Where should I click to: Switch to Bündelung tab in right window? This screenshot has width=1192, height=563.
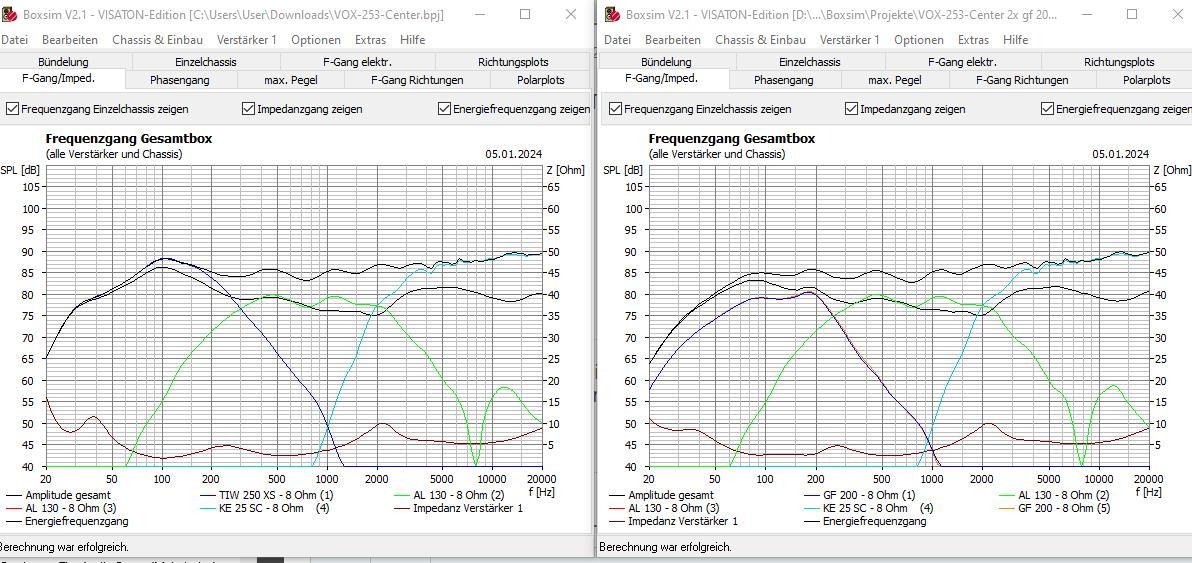(666, 62)
